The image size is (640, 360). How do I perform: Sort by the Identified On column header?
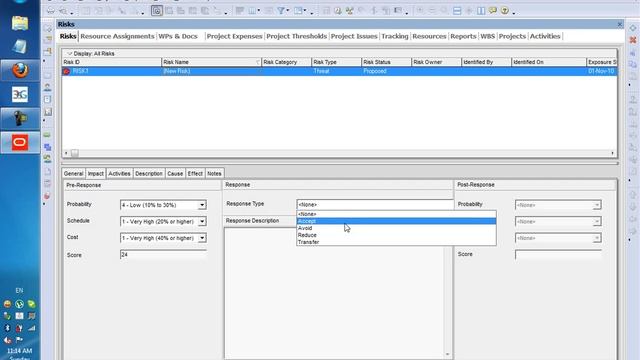548,62
